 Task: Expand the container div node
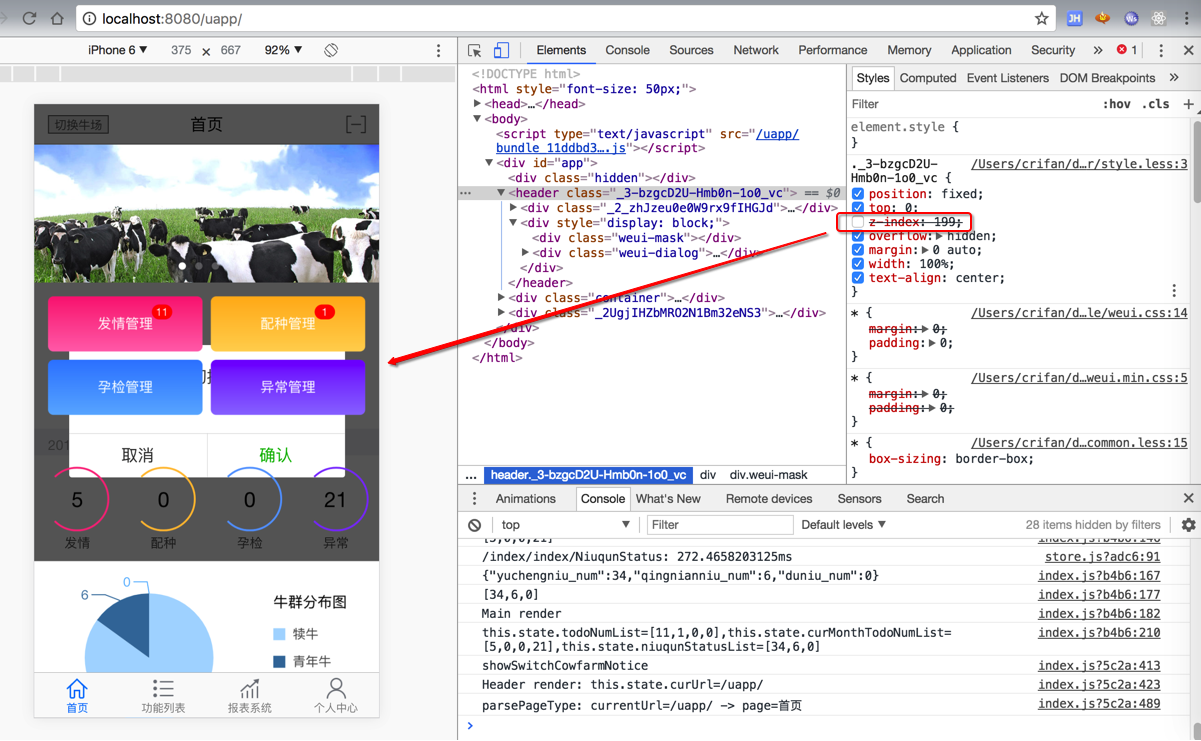pyautogui.click(x=501, y=298)
